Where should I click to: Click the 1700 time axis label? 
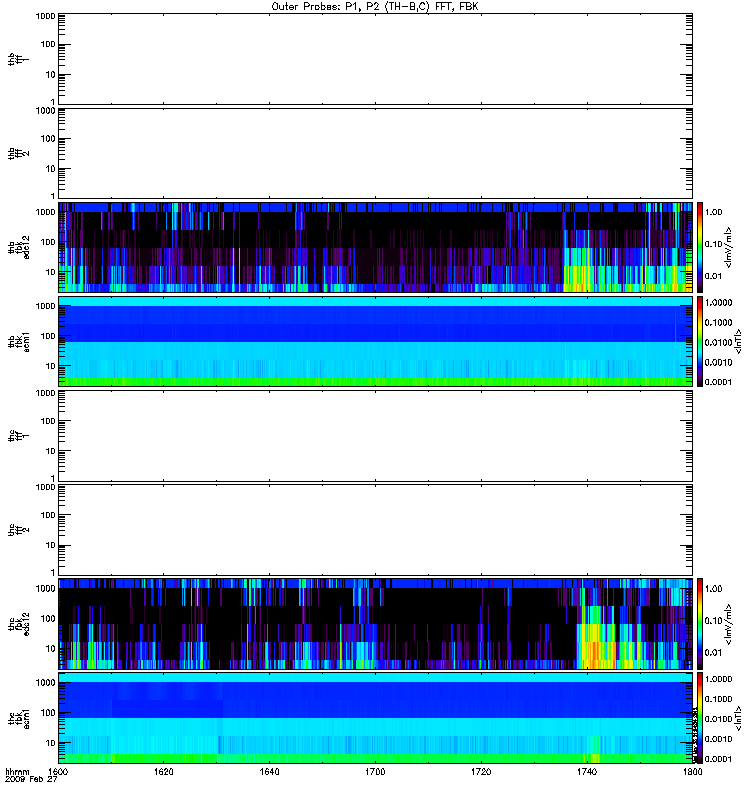[375, 771]
